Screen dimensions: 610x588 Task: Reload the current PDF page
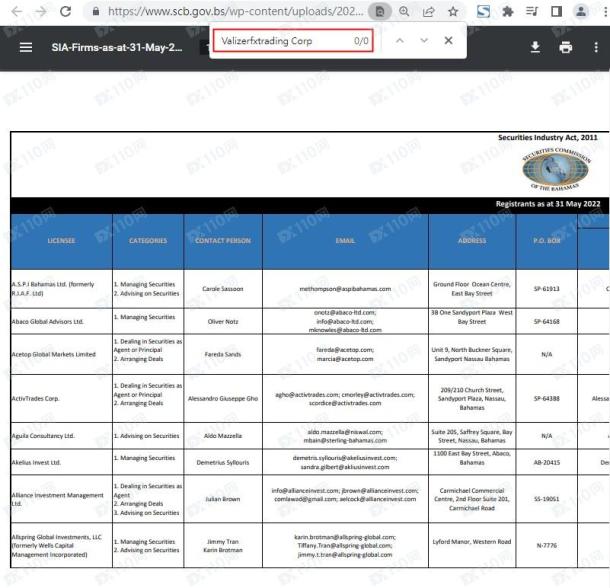coord(65,11)
